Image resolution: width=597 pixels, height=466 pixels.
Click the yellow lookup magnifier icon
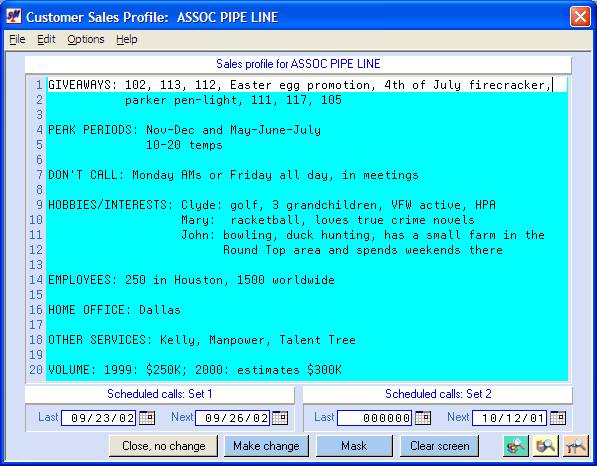click(x=546, y=446)
